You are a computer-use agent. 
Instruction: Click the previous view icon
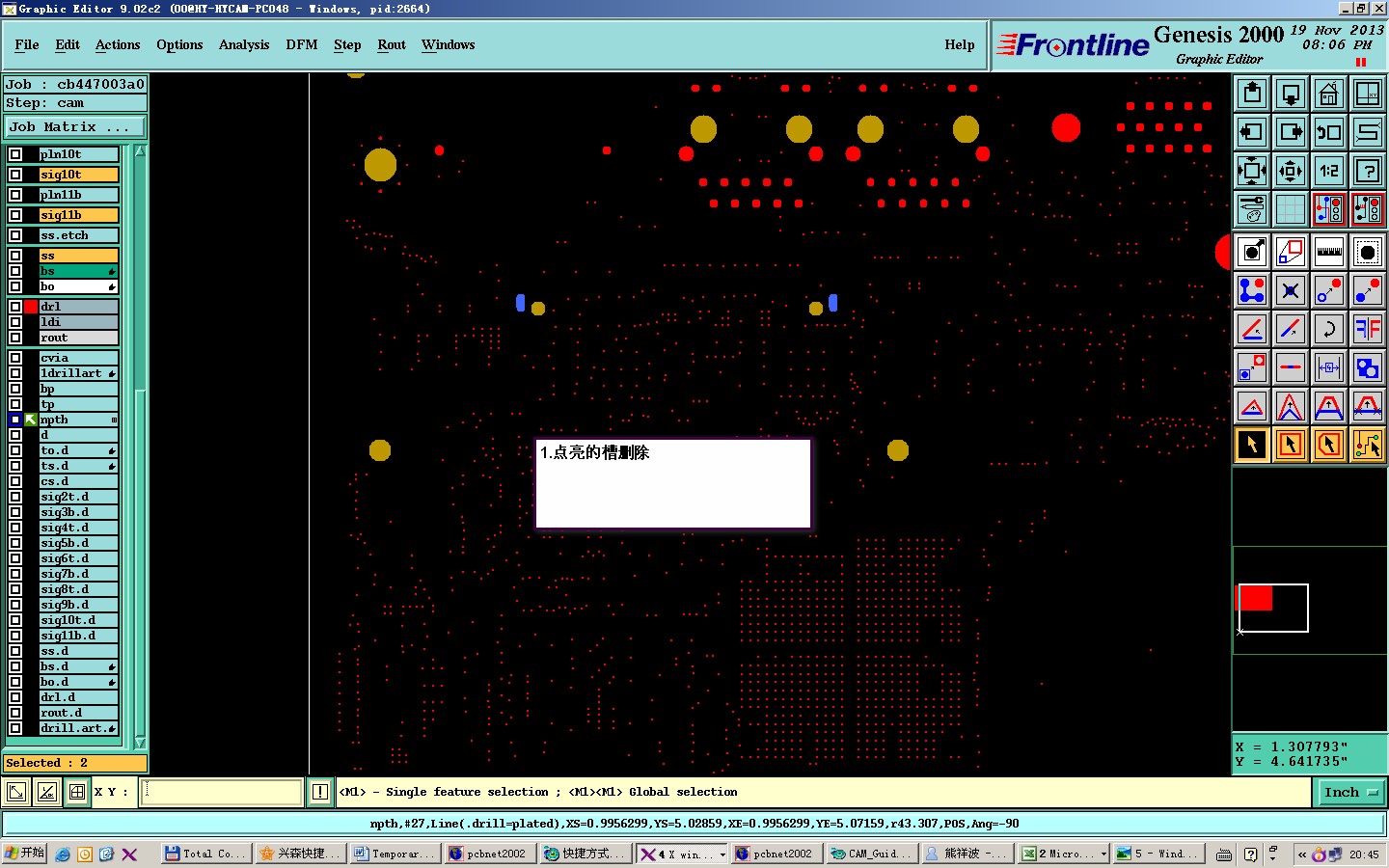point(1329,132)
